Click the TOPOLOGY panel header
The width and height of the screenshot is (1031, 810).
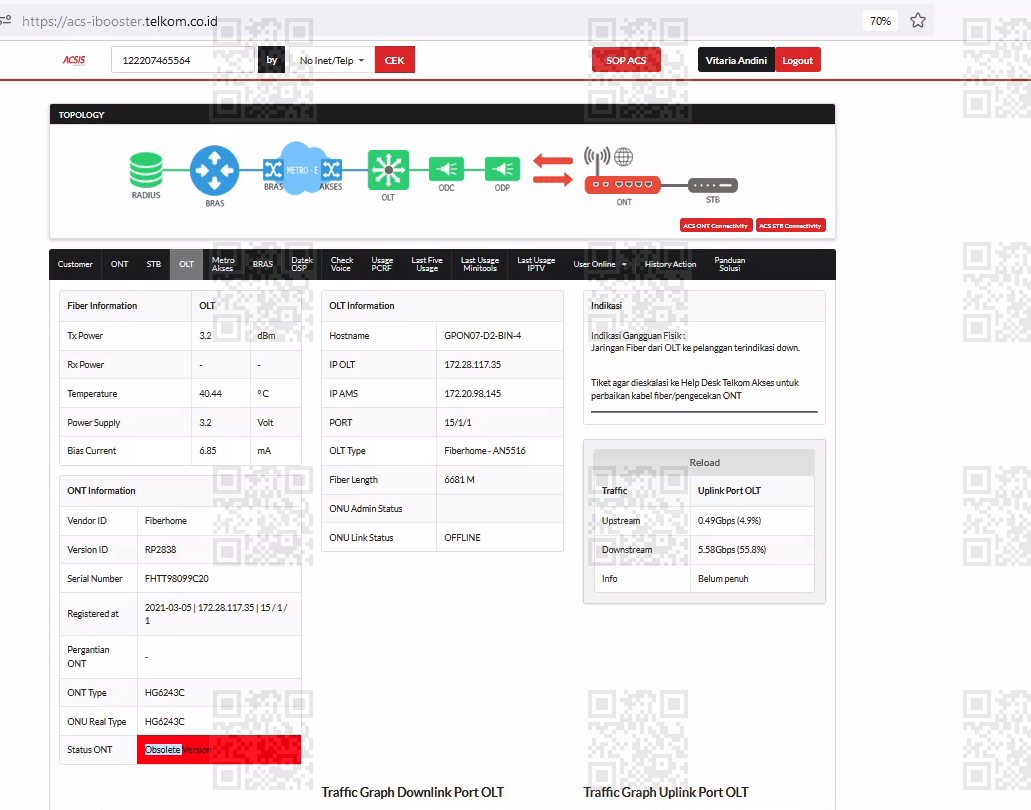(443, 114)
